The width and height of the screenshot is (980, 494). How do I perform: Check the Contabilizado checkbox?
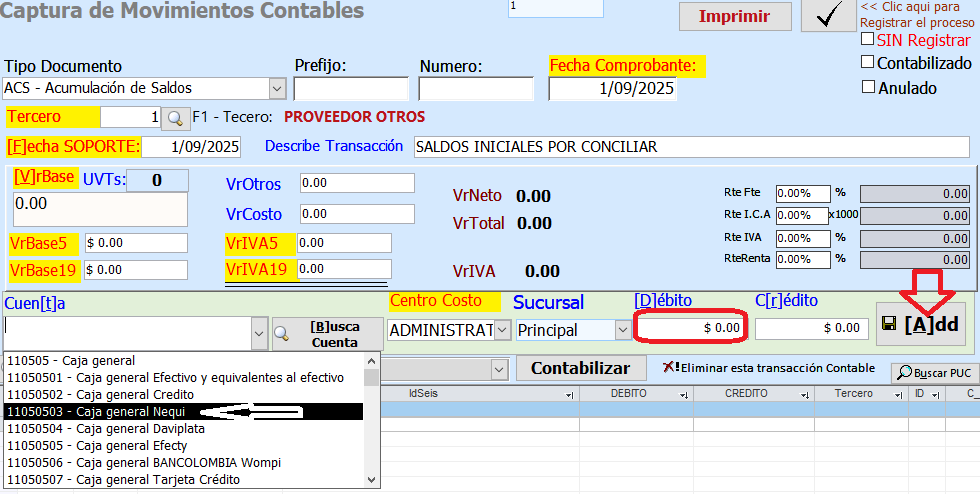coord(868,63)
